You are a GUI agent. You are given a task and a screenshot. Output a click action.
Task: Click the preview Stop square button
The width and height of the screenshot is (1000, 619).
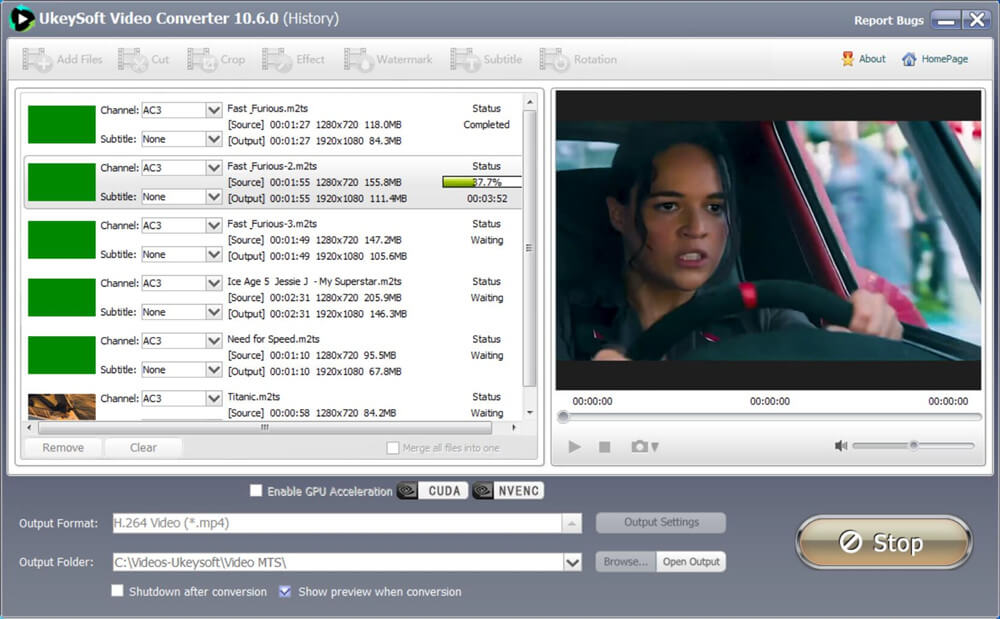[x=605, y=447]
